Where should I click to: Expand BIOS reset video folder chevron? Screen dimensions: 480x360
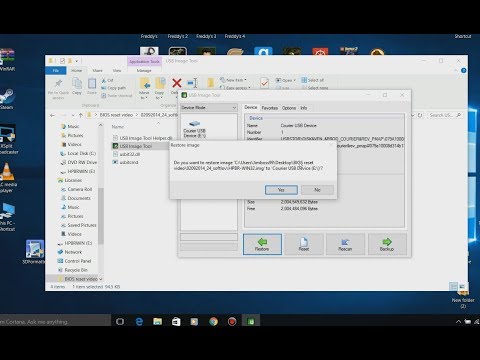101,279
